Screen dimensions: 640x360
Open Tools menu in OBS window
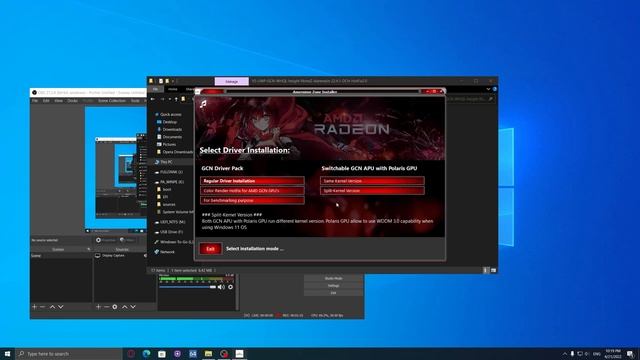point(135,101)
